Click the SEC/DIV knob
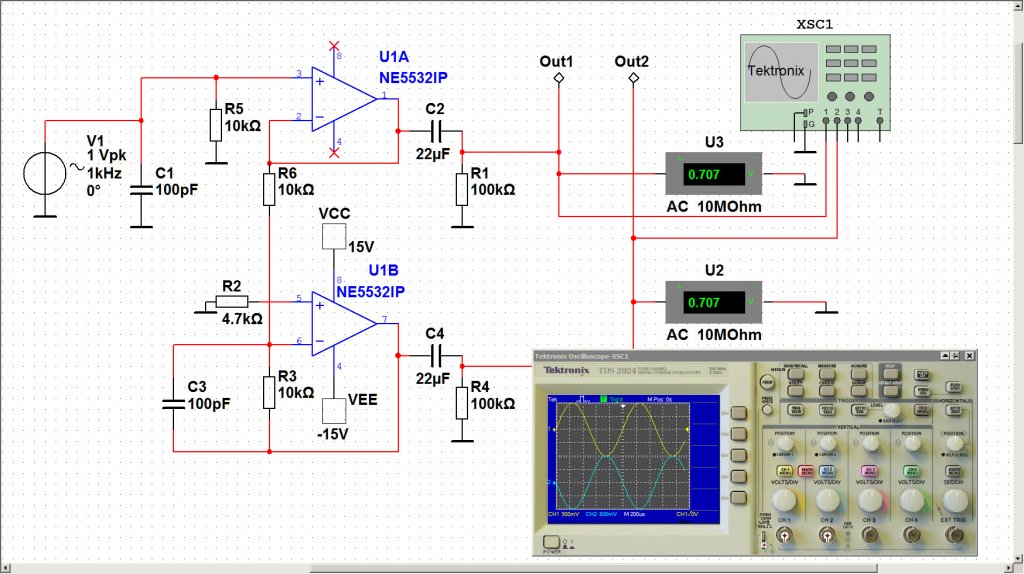Viewport: 1024px width, 574px height. (954, 500)
